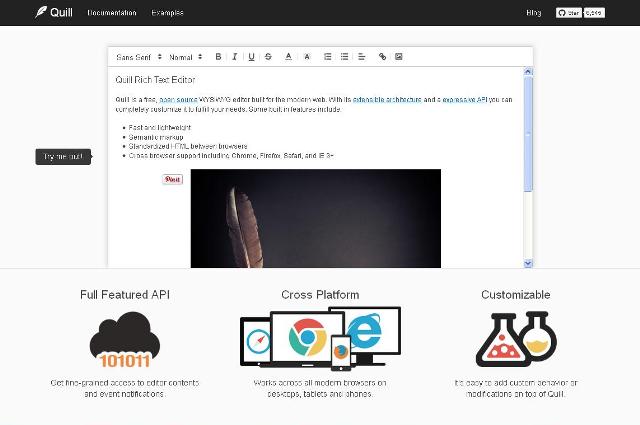Toggle italic formatting in the editor toolbar
Screen dimensions: 640x425
click(235, 57)
